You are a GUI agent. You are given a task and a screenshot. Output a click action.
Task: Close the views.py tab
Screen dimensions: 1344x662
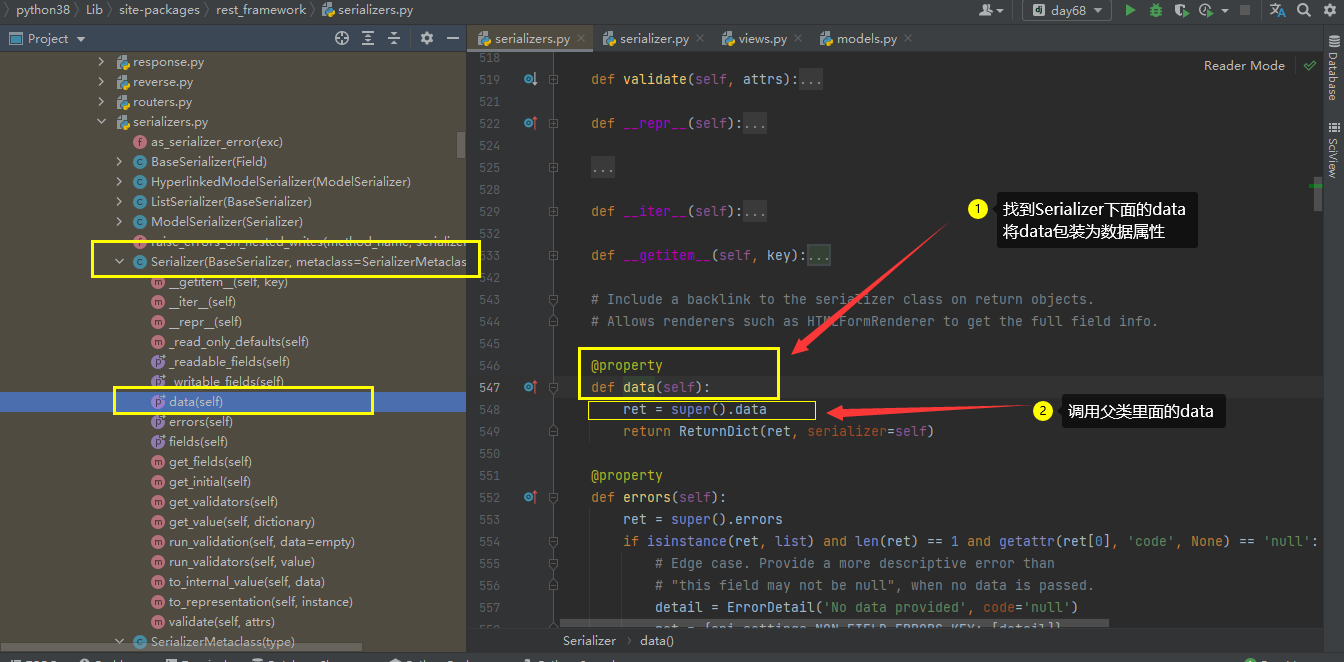(x=799, y=38)
